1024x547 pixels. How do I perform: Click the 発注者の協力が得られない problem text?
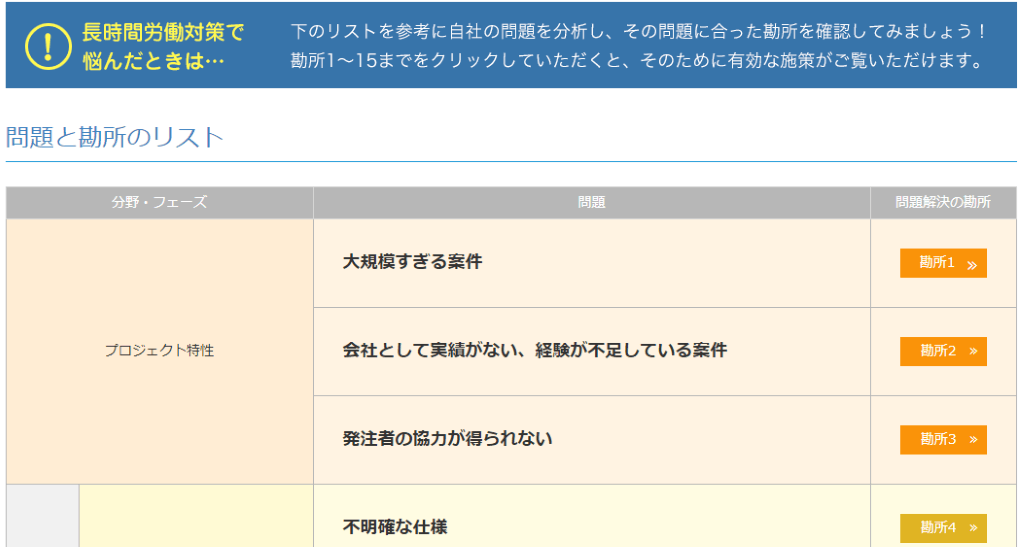447,439
